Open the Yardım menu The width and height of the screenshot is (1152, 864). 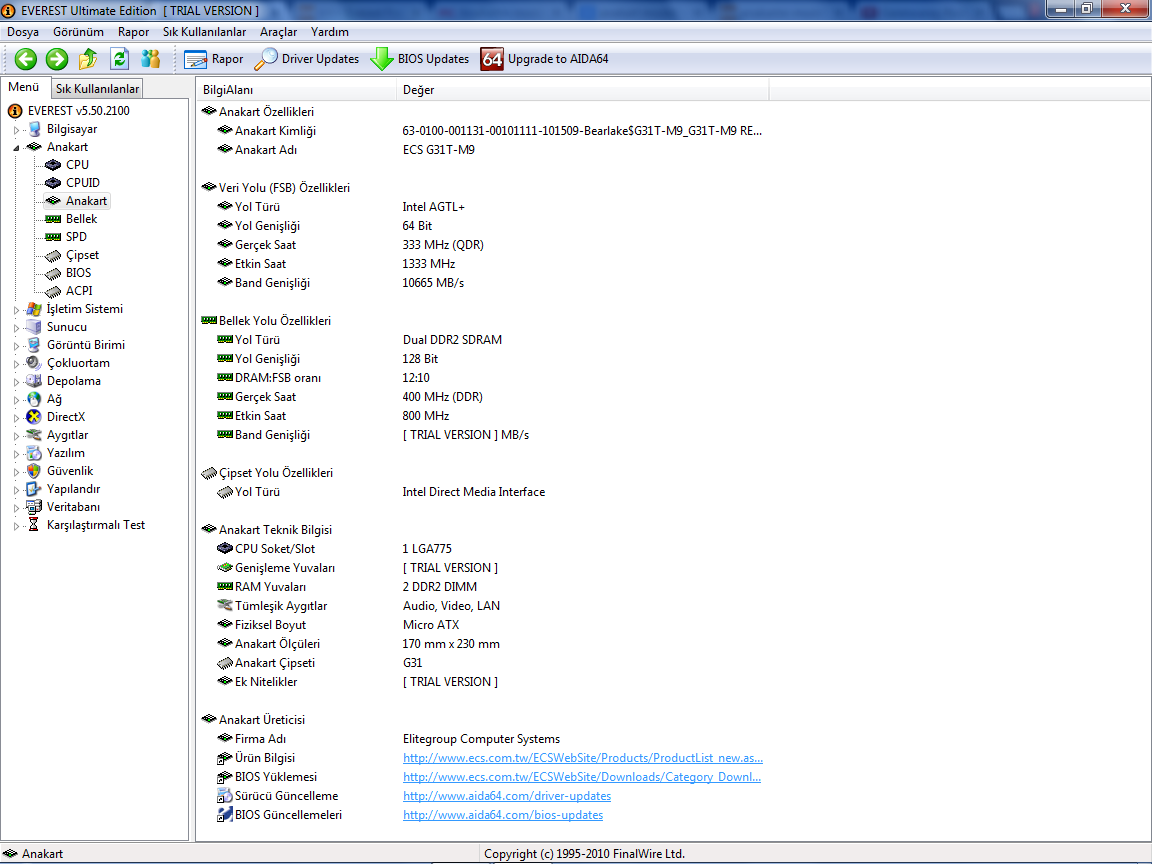330,32
